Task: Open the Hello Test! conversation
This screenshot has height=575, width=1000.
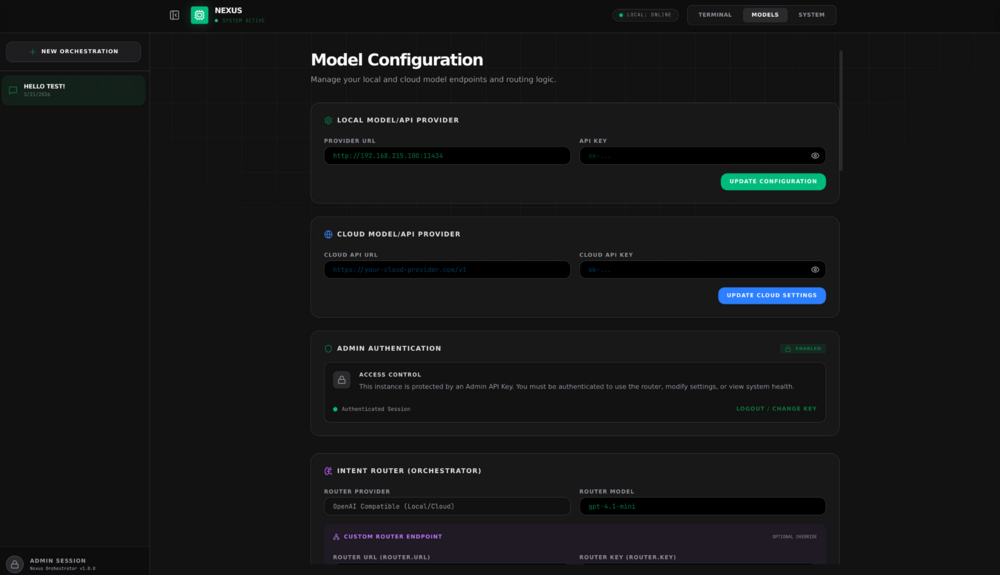Action: tap(73, 90)
